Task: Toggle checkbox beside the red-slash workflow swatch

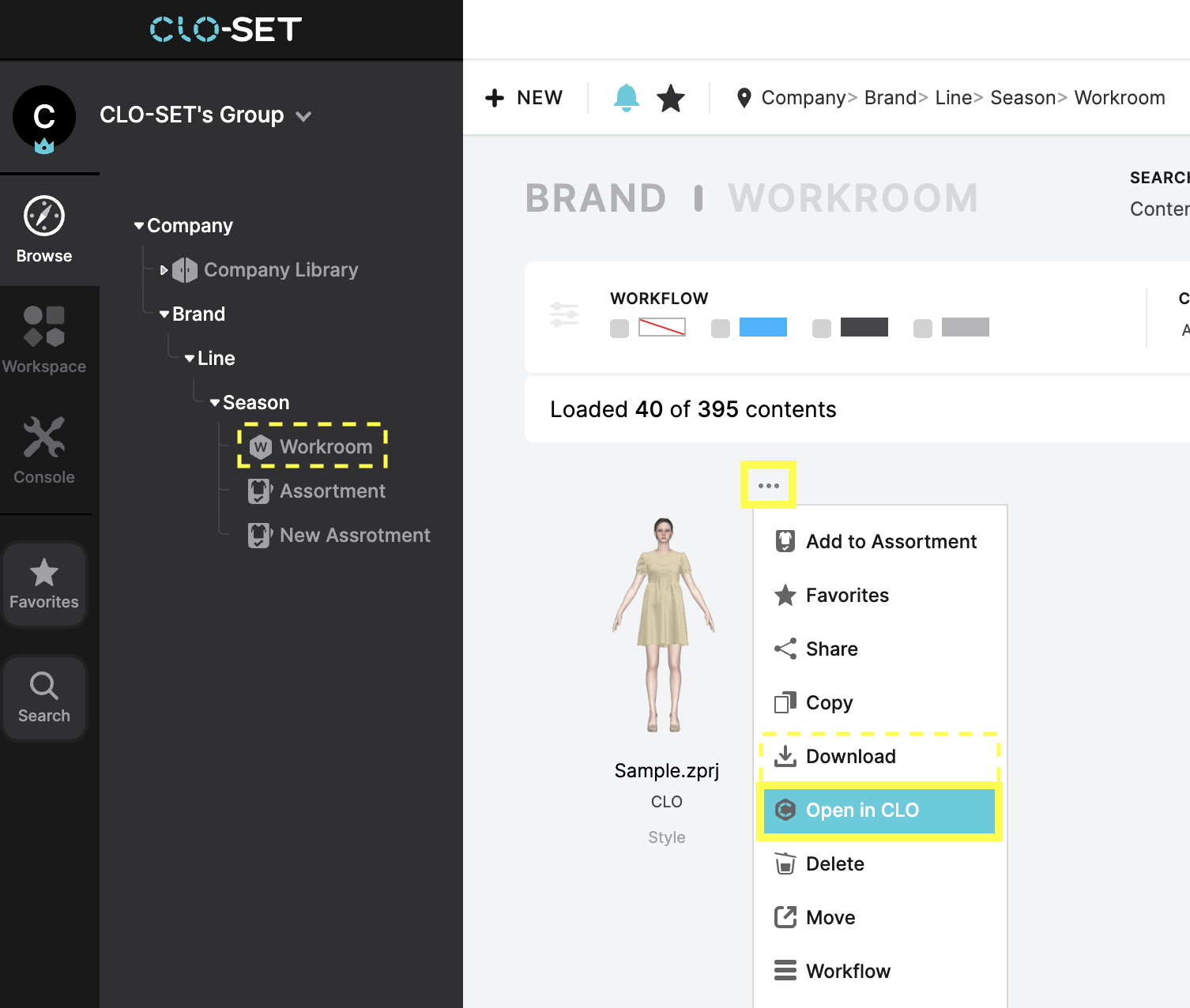Action: coord(619,328)
